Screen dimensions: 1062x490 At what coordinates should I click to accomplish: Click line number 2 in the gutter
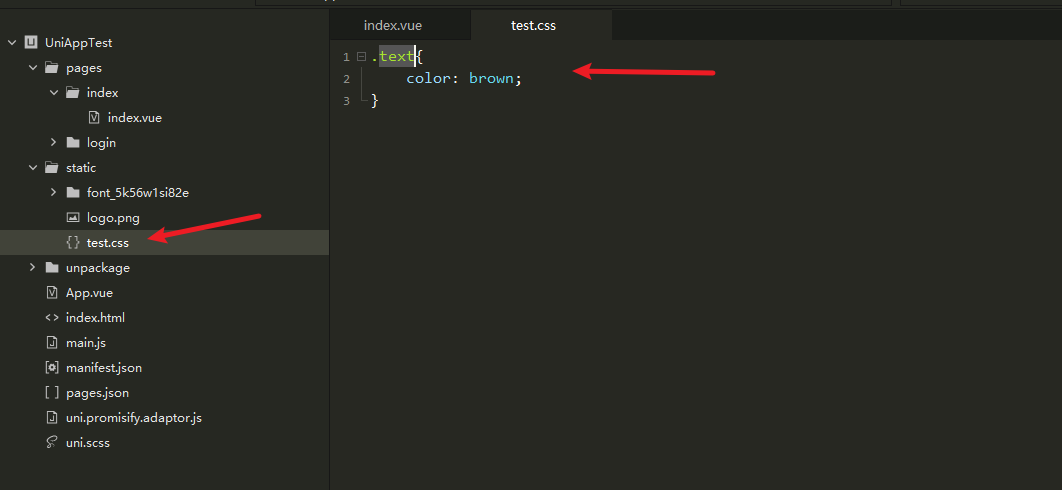click(x=346, y=79)
